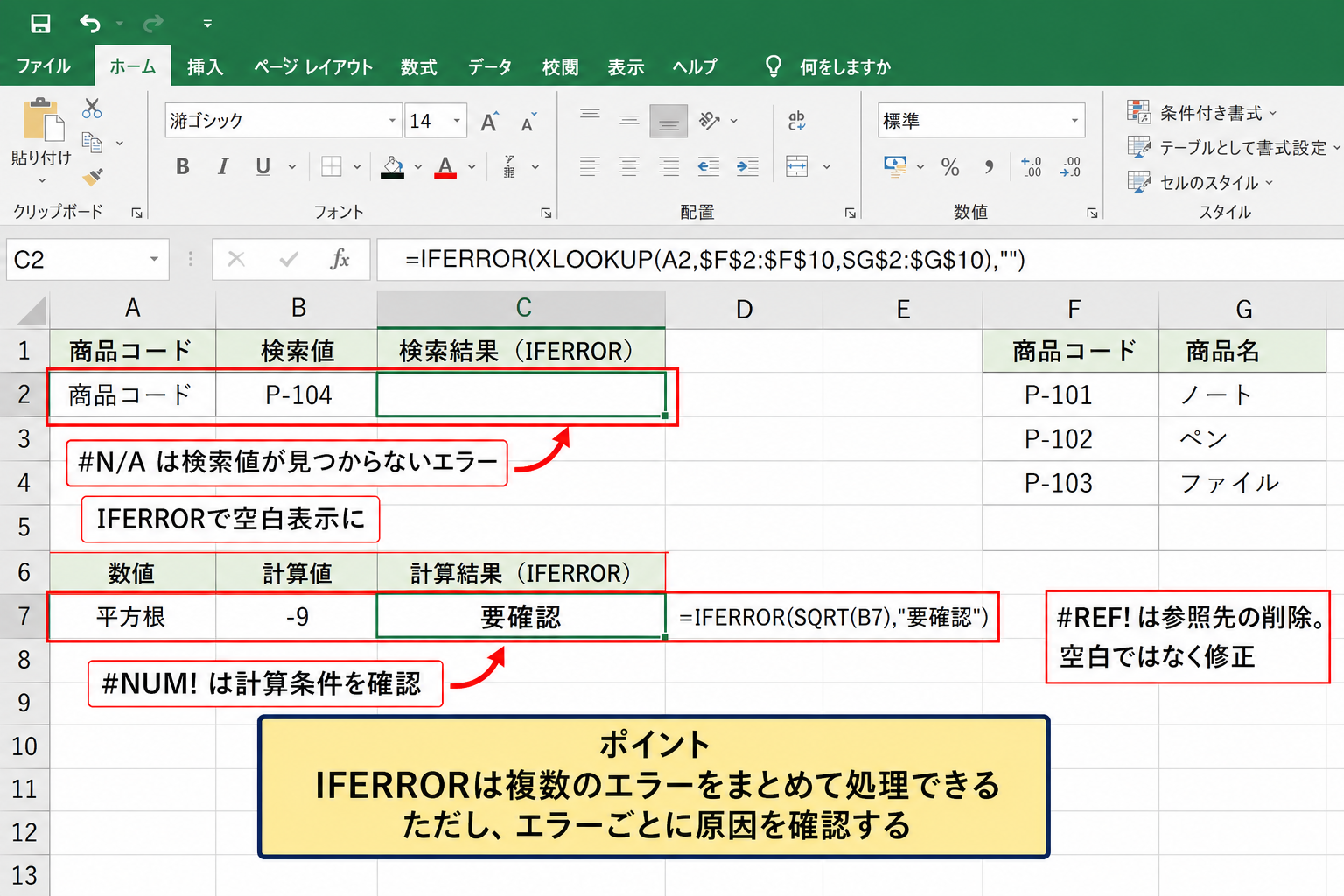Click inside the formula bar text
The height and width of the screenshot is (896, 1344).
click(x=715, y=260)
